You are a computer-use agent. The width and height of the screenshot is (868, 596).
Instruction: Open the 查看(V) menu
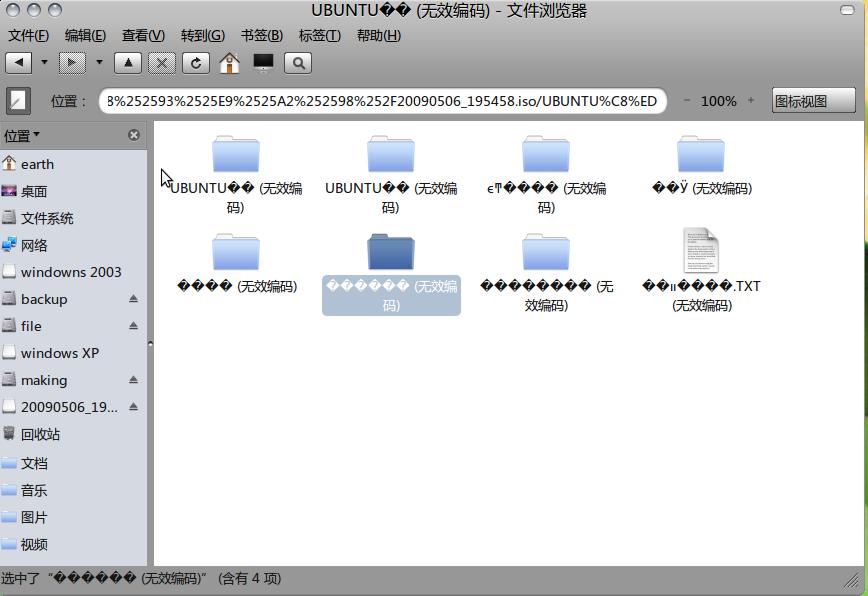[x=143, y=36]
